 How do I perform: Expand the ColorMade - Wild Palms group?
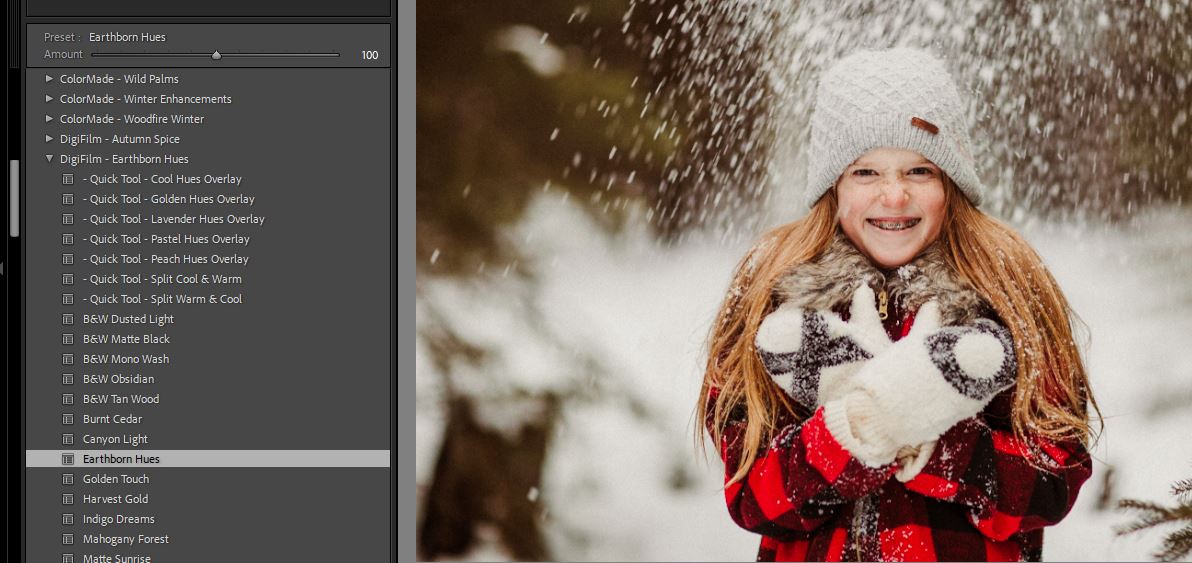pyautogui.click(x=49, y=79)
